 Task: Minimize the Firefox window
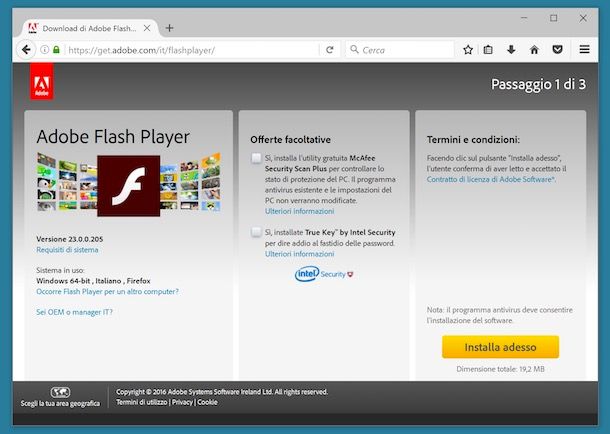pyautogui.click(x=524, y=18)
